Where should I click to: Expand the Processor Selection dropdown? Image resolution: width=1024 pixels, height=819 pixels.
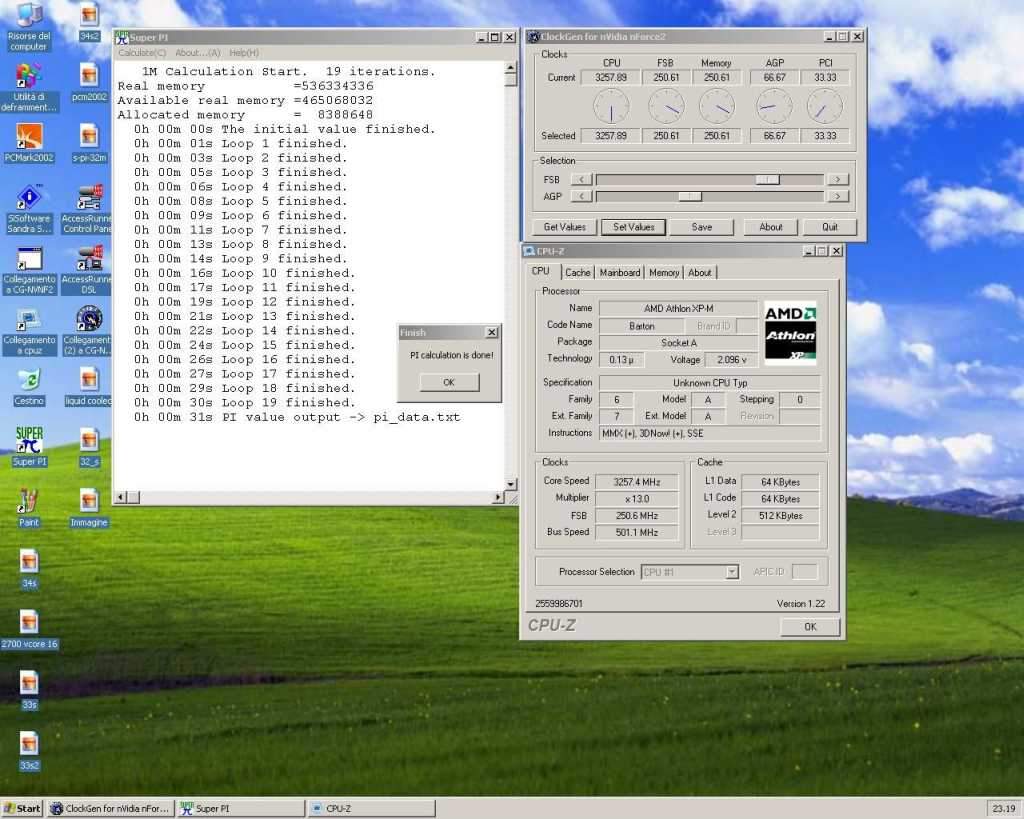tap(731, 572)
